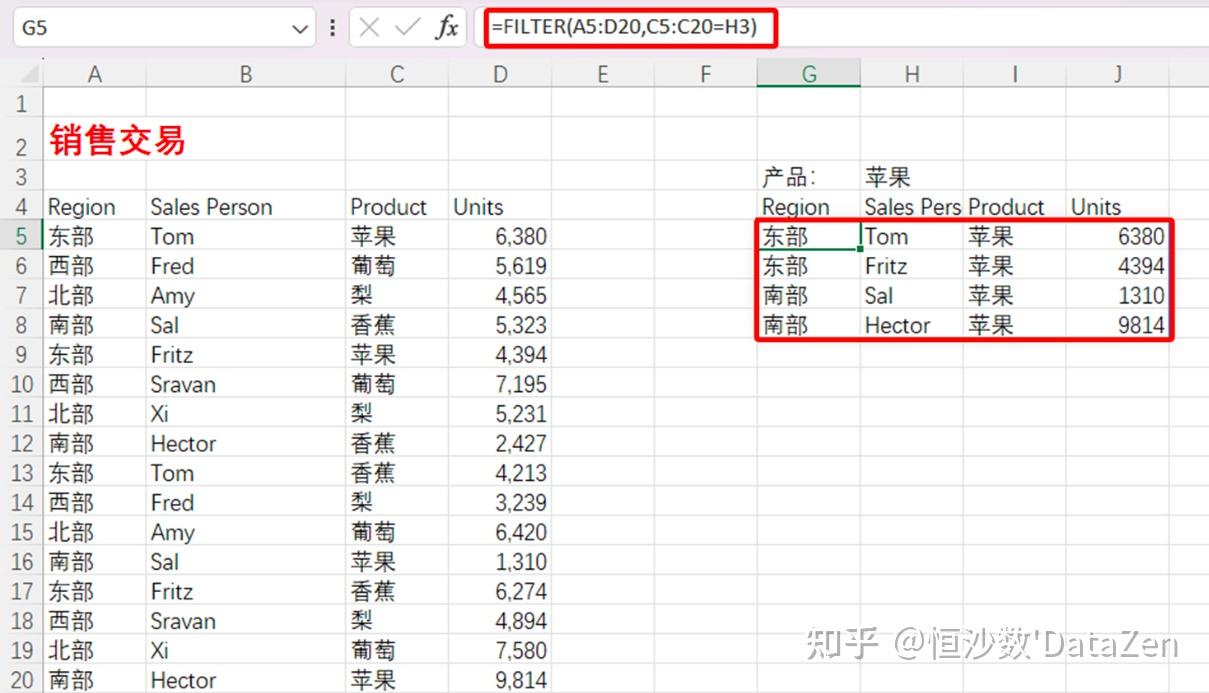Screen dimensions: 1209x693
Task: Select the highlighted column G header
Action: tap(808, 74)
